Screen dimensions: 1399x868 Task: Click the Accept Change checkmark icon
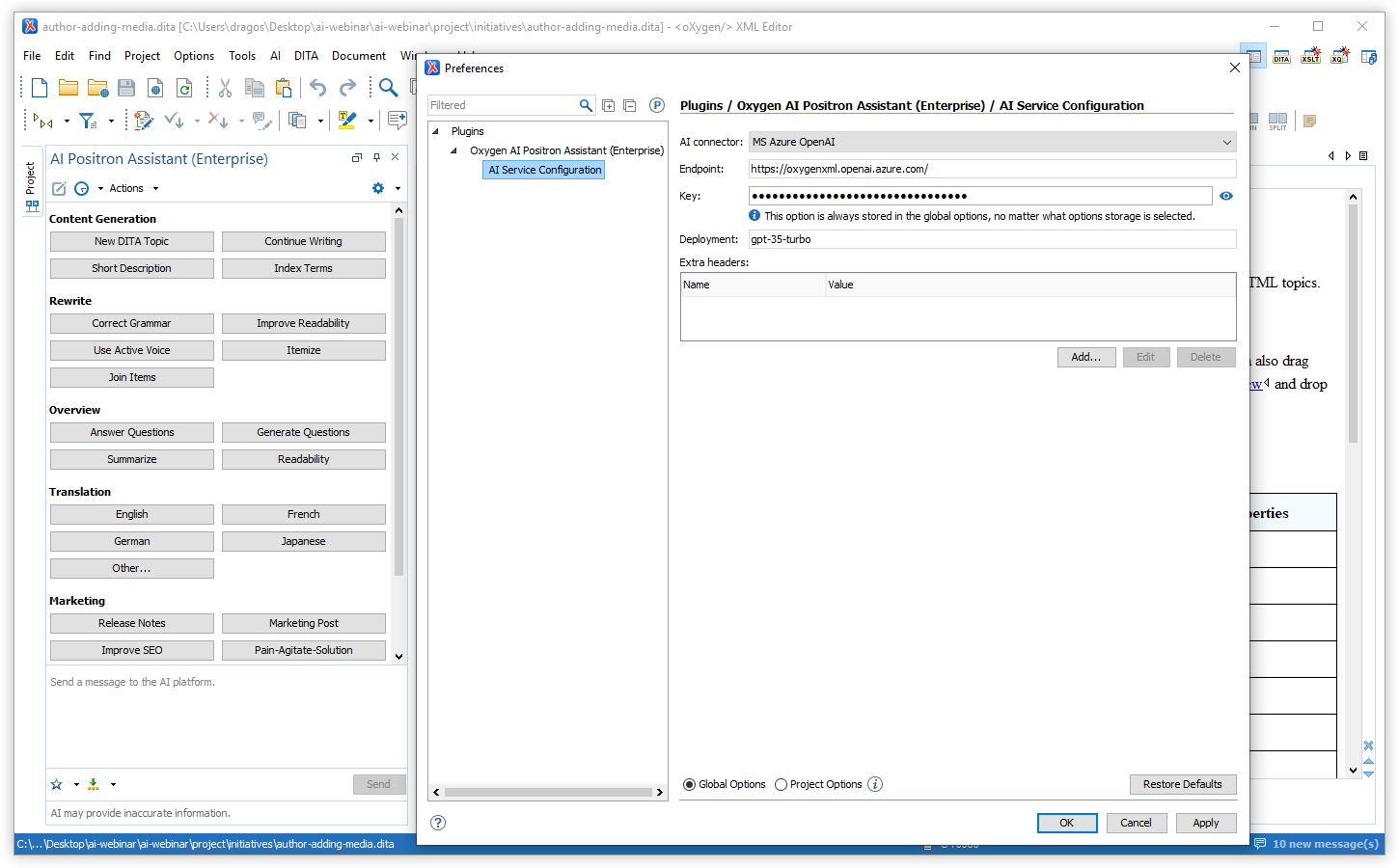click(174, 121)
